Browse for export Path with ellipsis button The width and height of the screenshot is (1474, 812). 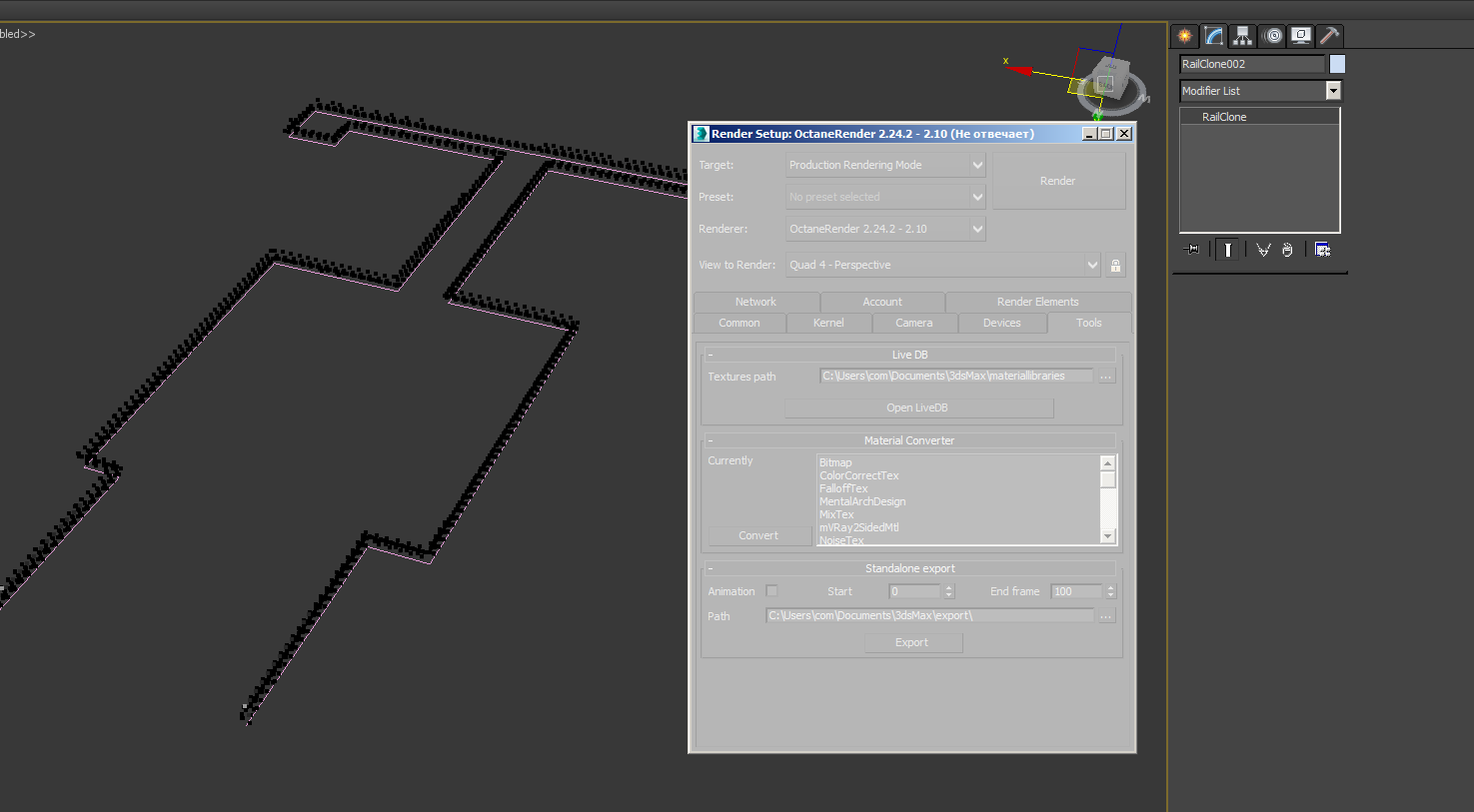(x=1106, y=616)
